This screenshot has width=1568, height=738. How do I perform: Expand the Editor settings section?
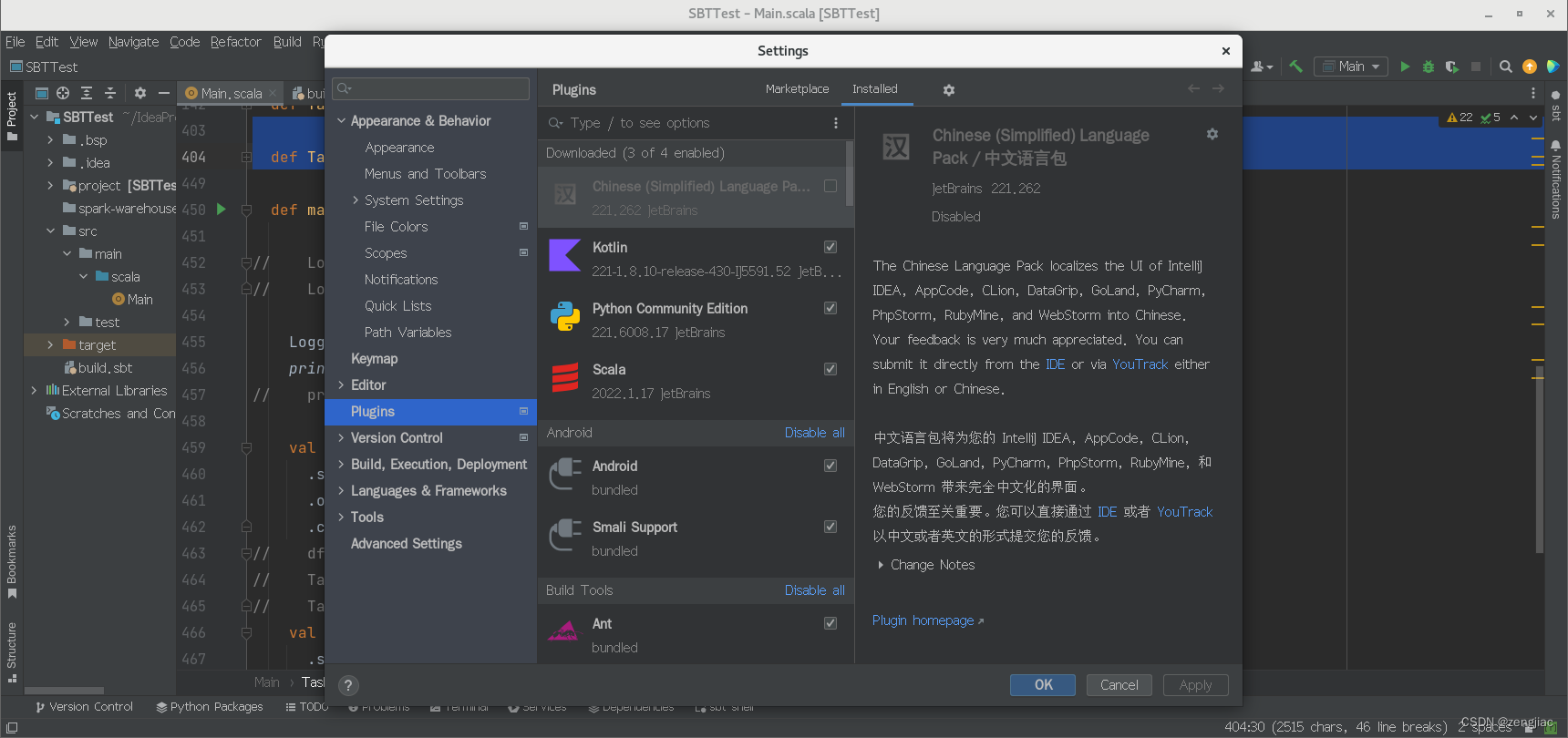pos(342,385)
